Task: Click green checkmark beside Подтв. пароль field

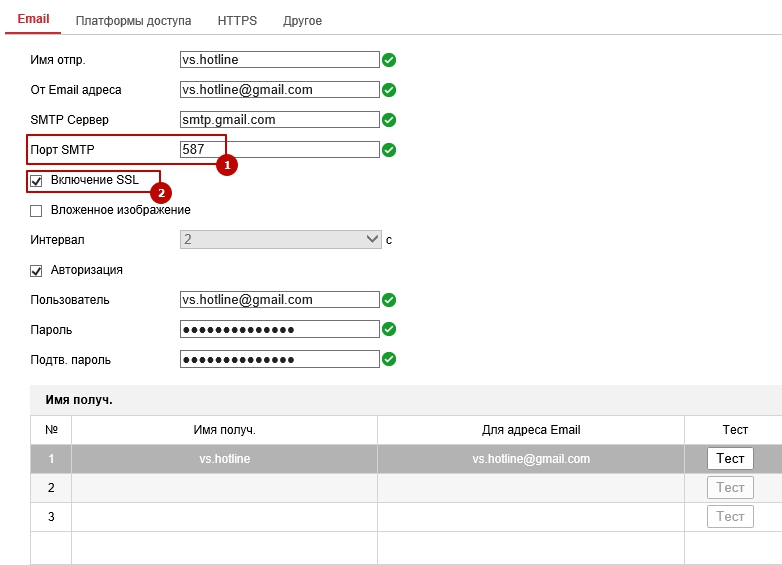Action: pos(389,359)
